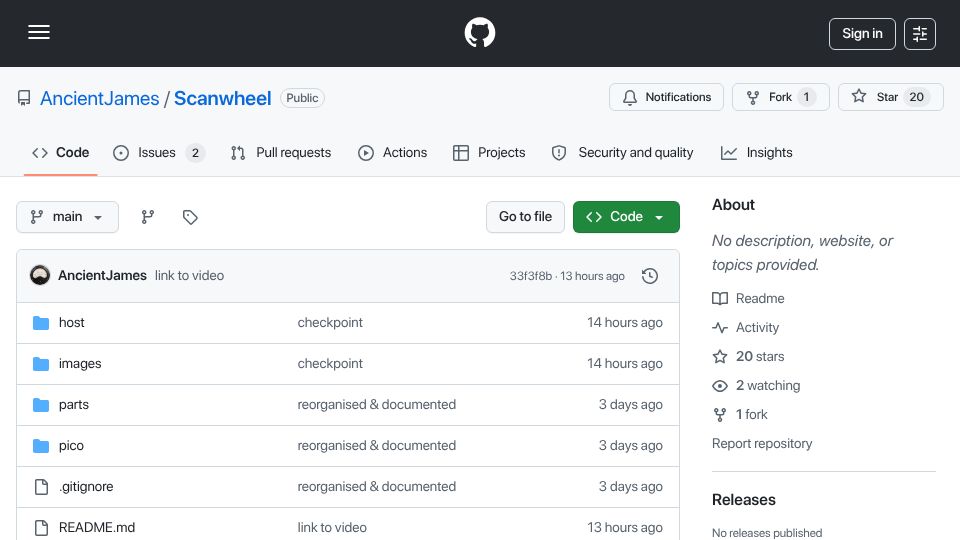Open the Projects tab
Image resolution: width=960 pixels, height=540 pixels.
pyautogui.click(x=489, y=152)
